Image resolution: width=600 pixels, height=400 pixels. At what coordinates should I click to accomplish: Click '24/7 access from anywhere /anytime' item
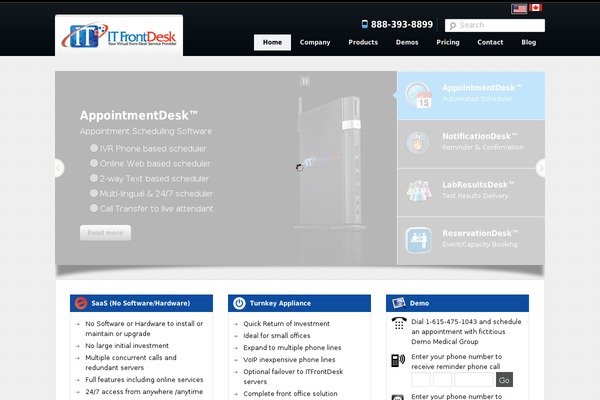(144, 392)
